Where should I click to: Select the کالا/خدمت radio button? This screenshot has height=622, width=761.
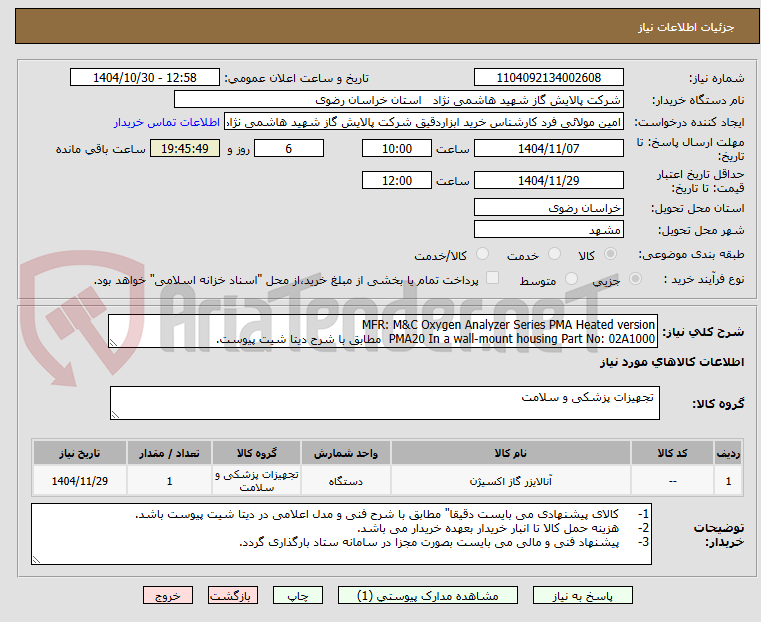click(482, 254)
